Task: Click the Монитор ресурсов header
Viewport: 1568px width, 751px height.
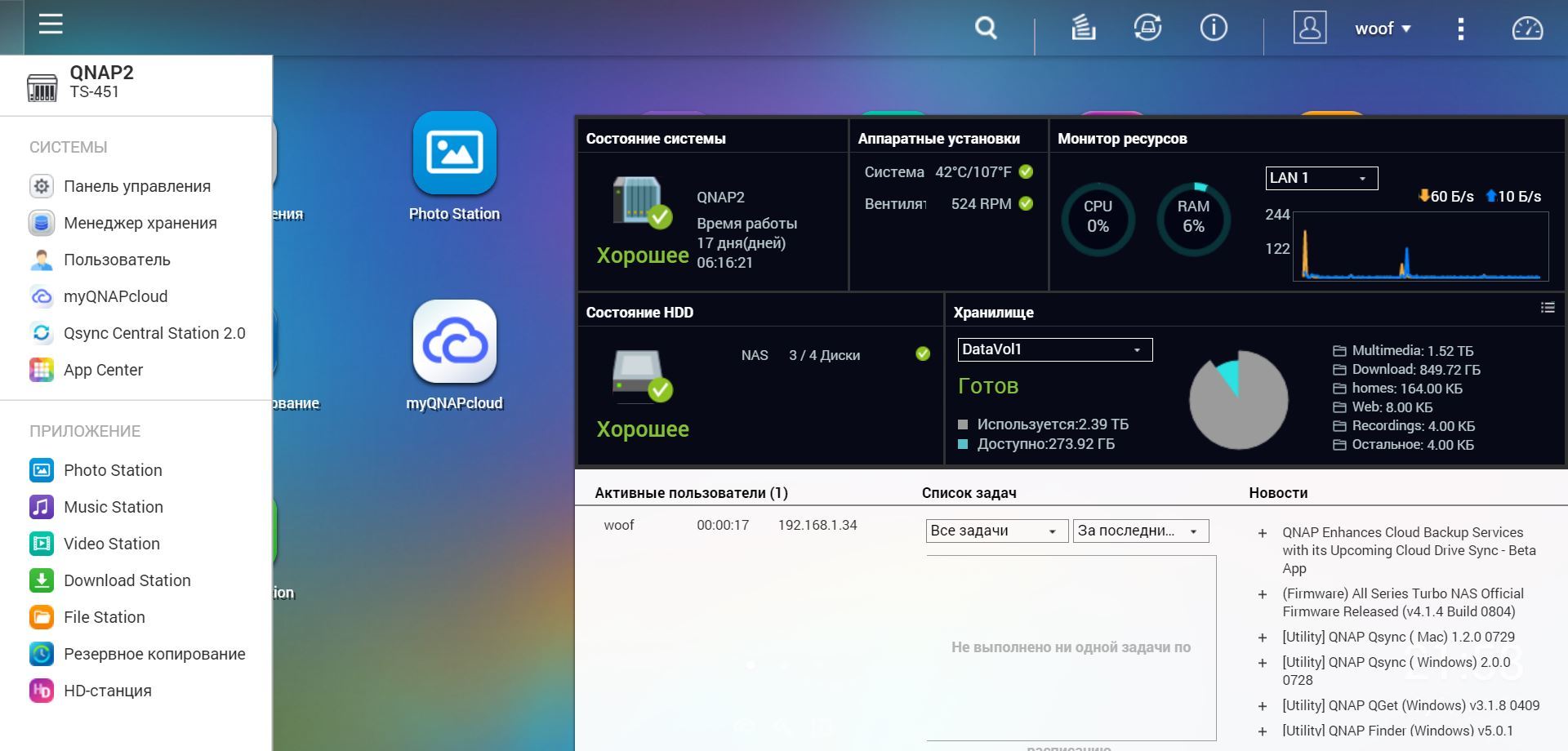Action: click(1122, 139)
